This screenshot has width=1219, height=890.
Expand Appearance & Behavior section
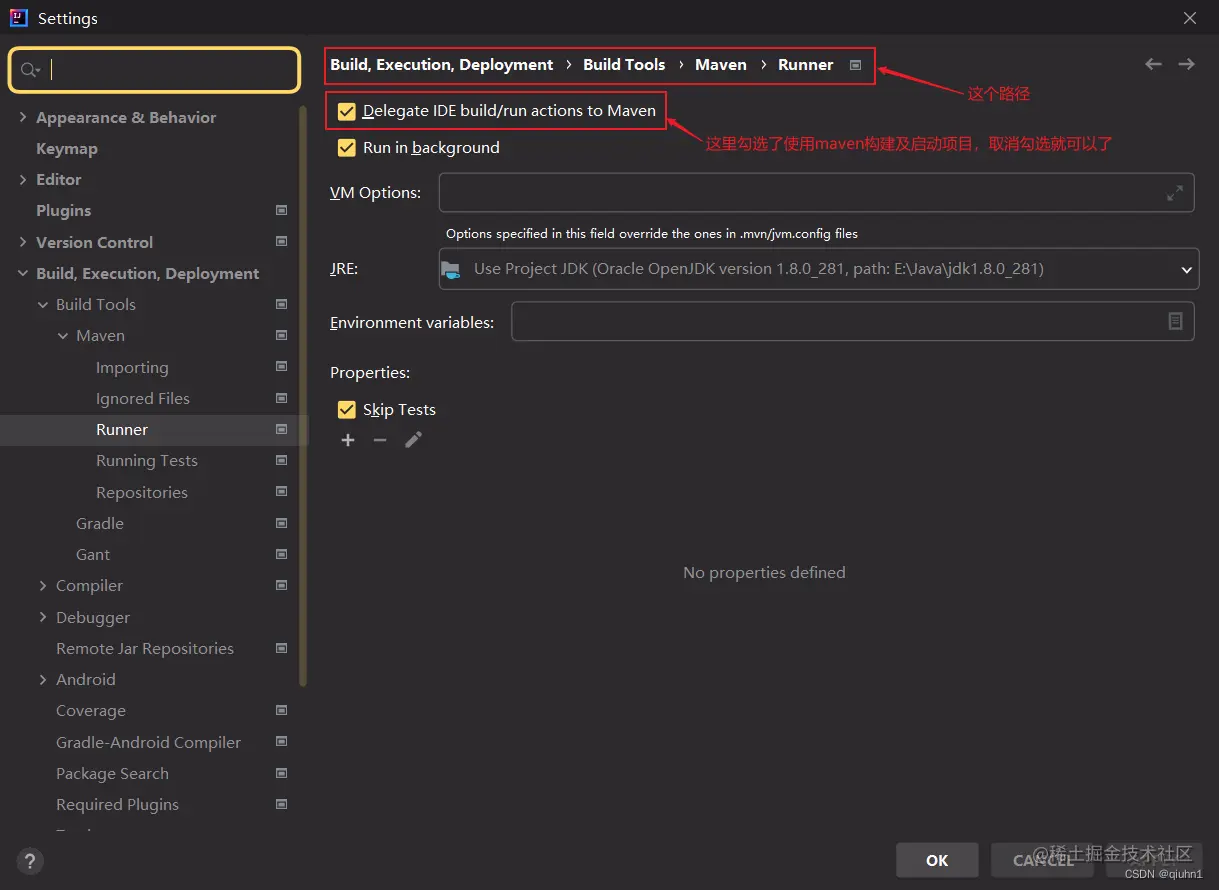tap(23, 117)
